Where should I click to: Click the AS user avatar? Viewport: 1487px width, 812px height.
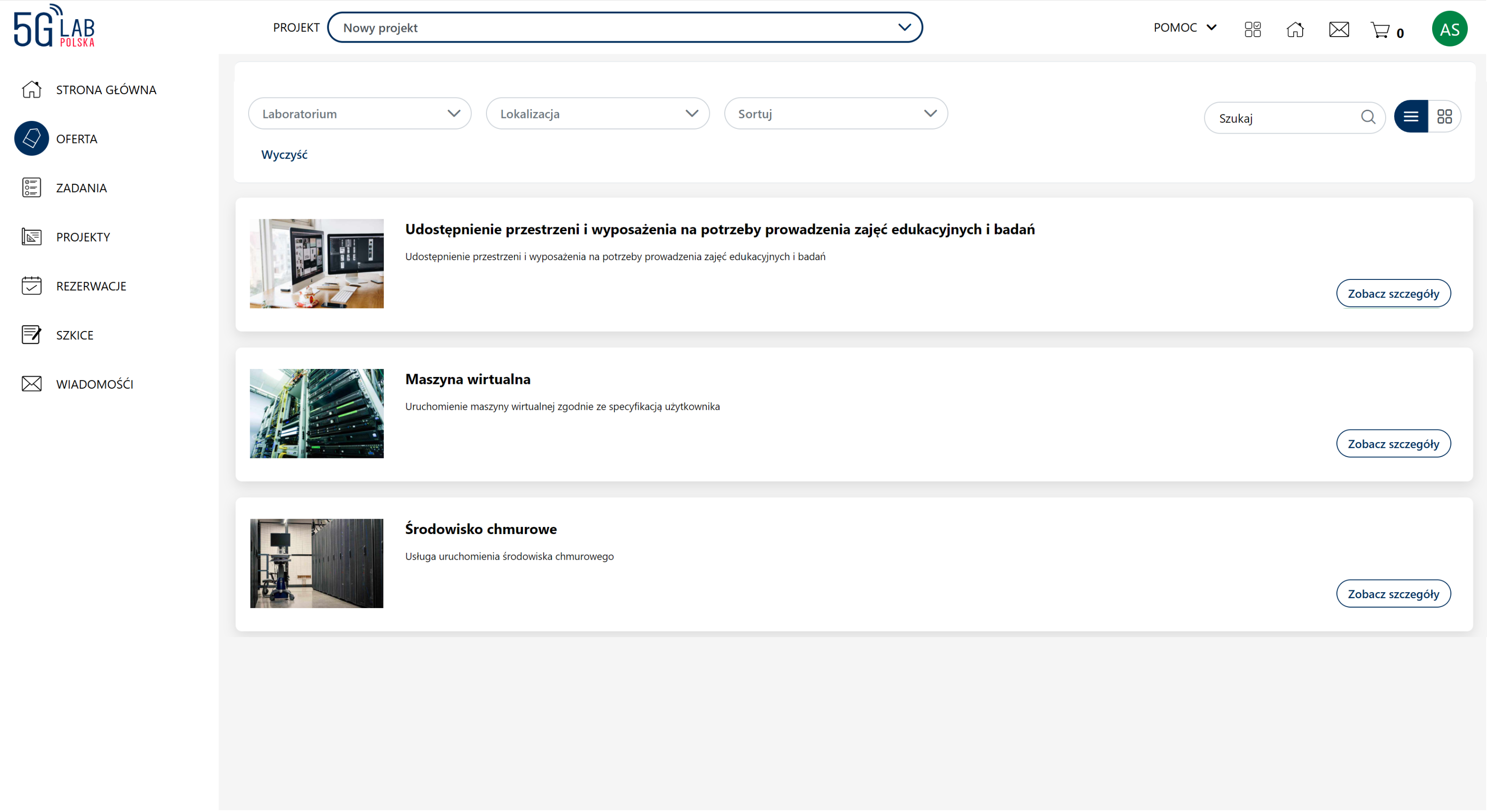click(x=1449, y=29)
